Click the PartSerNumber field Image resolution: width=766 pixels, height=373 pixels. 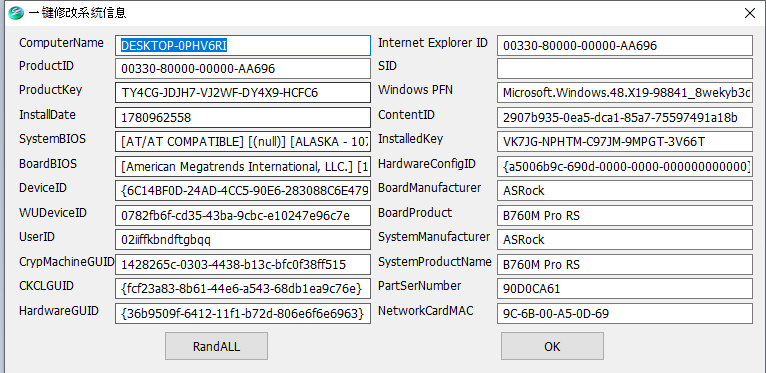(625, 289)
